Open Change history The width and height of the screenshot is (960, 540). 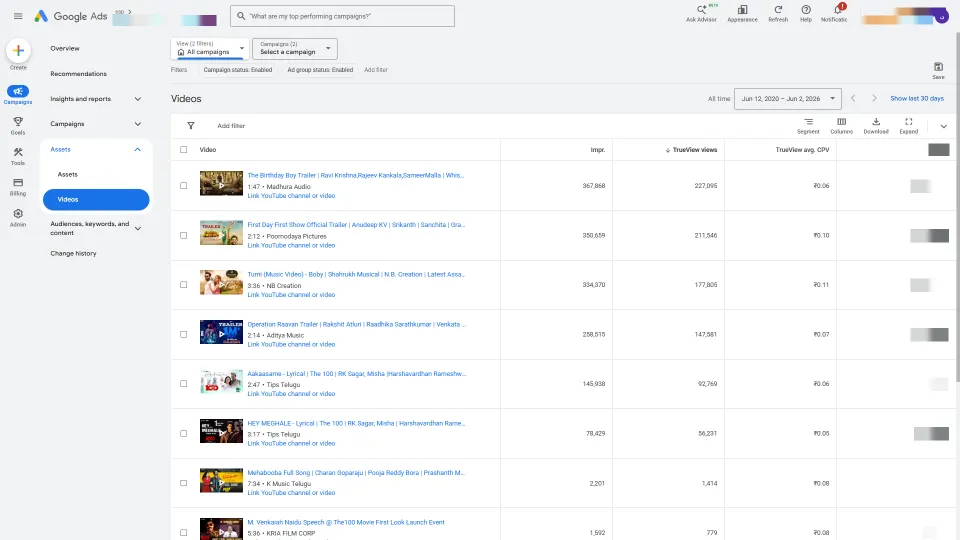tap(73, 253)
